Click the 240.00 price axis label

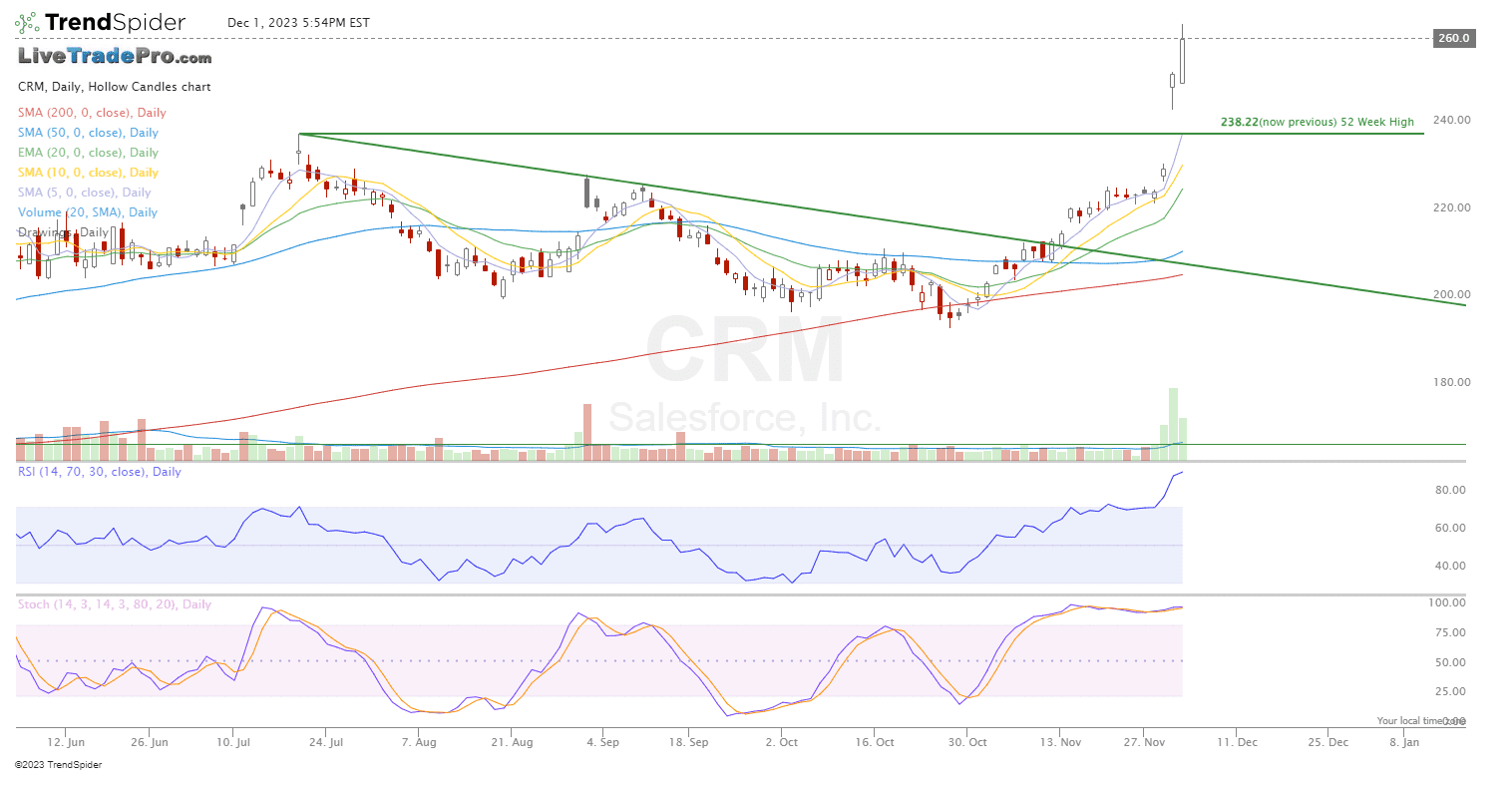click(x=1452, y=120)
